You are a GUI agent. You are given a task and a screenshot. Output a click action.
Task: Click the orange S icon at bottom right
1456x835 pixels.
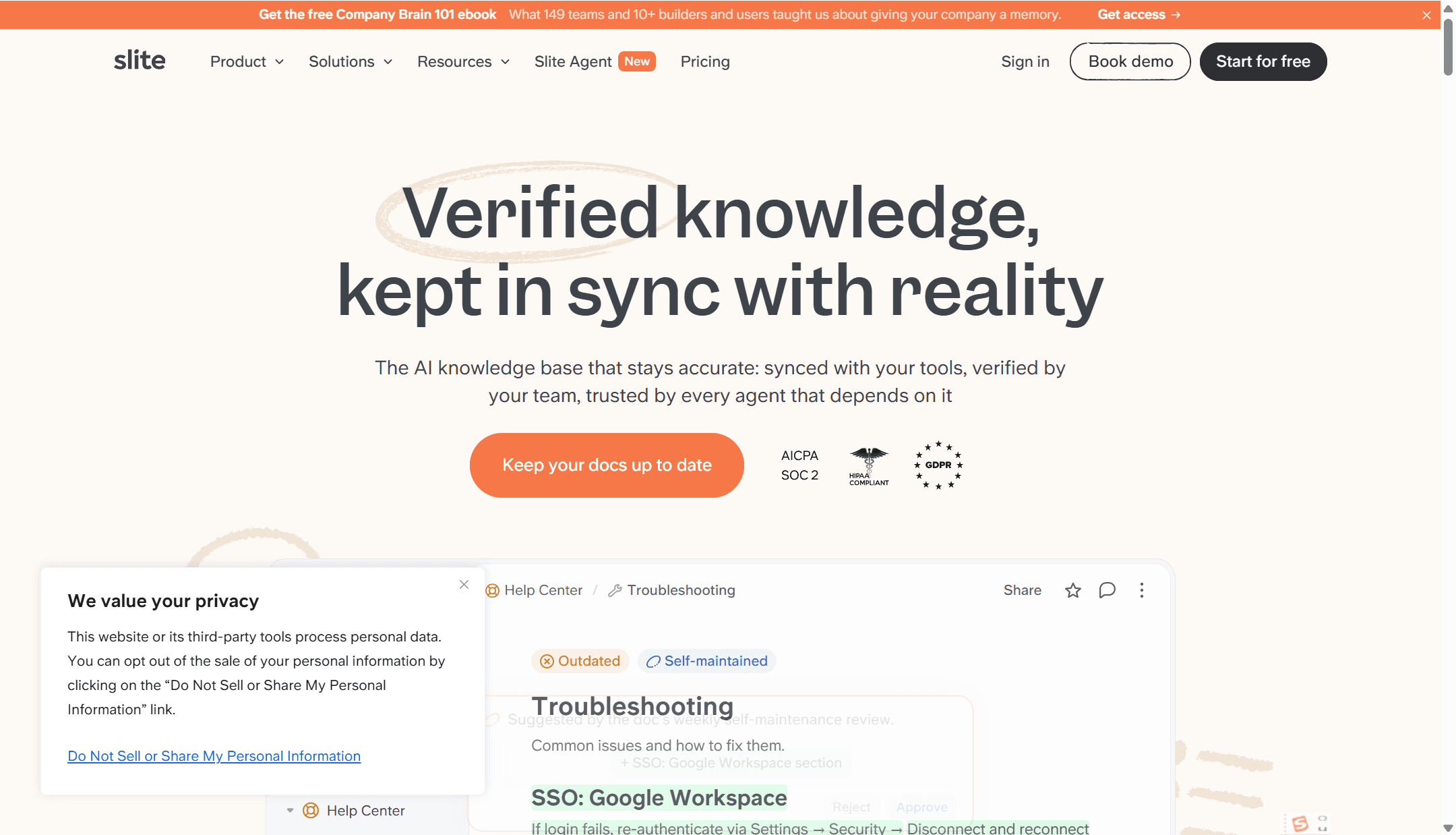point(1300,823)
